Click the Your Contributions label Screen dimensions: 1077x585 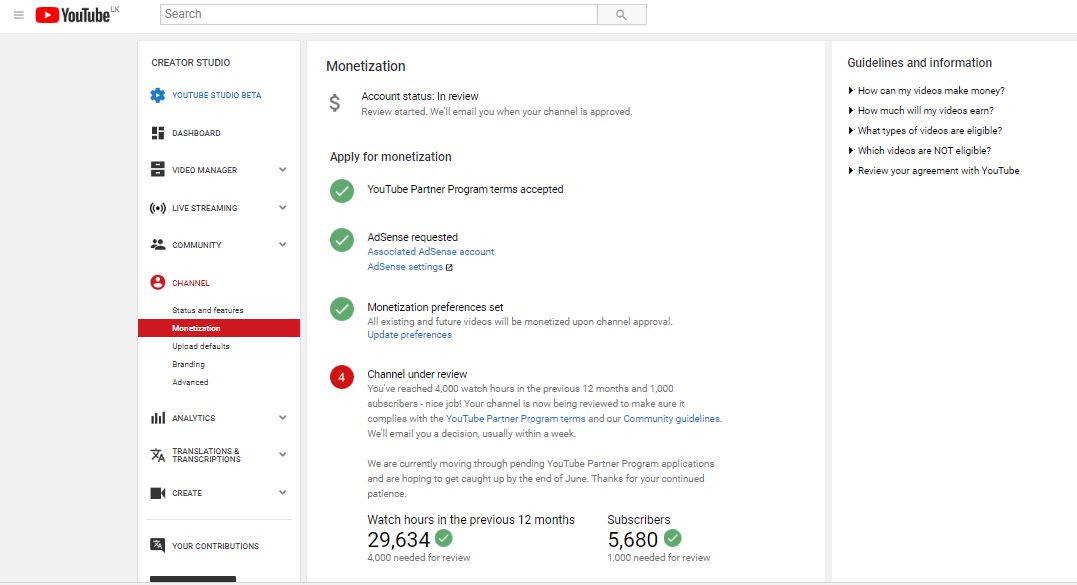215,546
